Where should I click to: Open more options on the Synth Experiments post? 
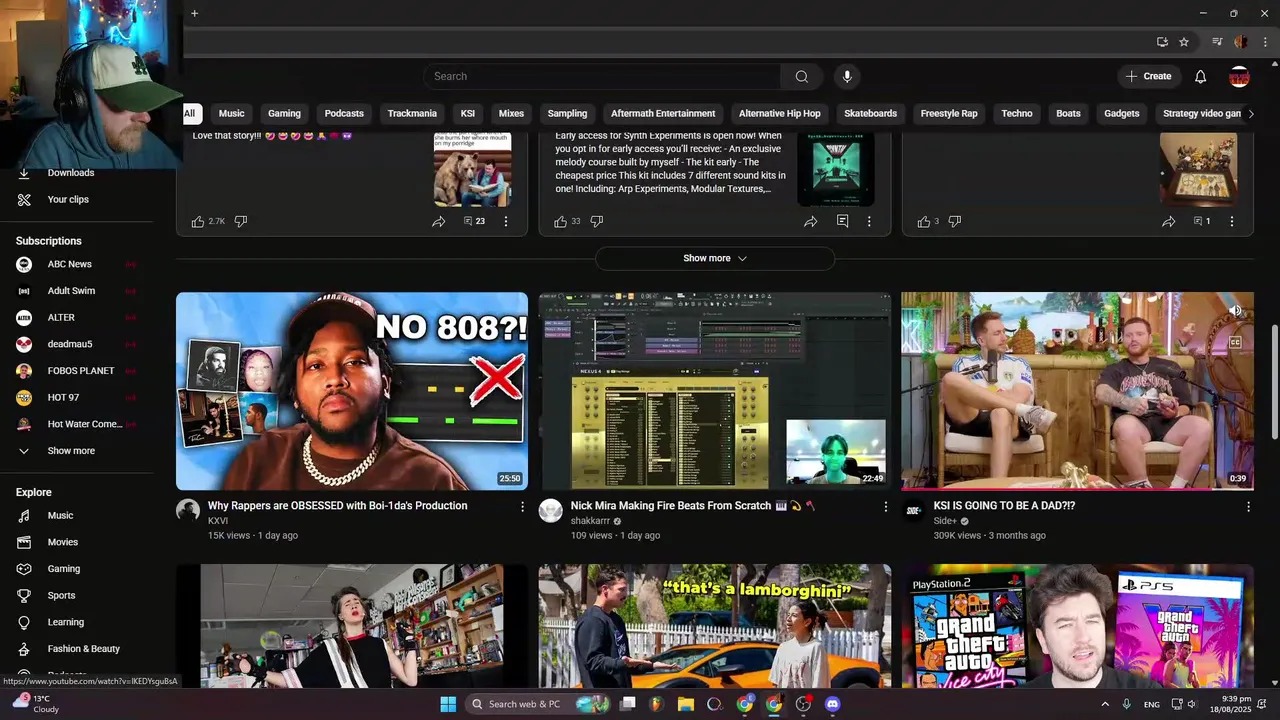coord(869,221)
